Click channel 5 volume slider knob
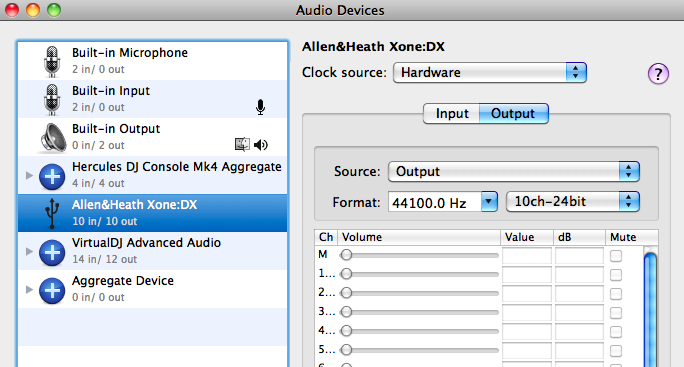 point(346,350)
